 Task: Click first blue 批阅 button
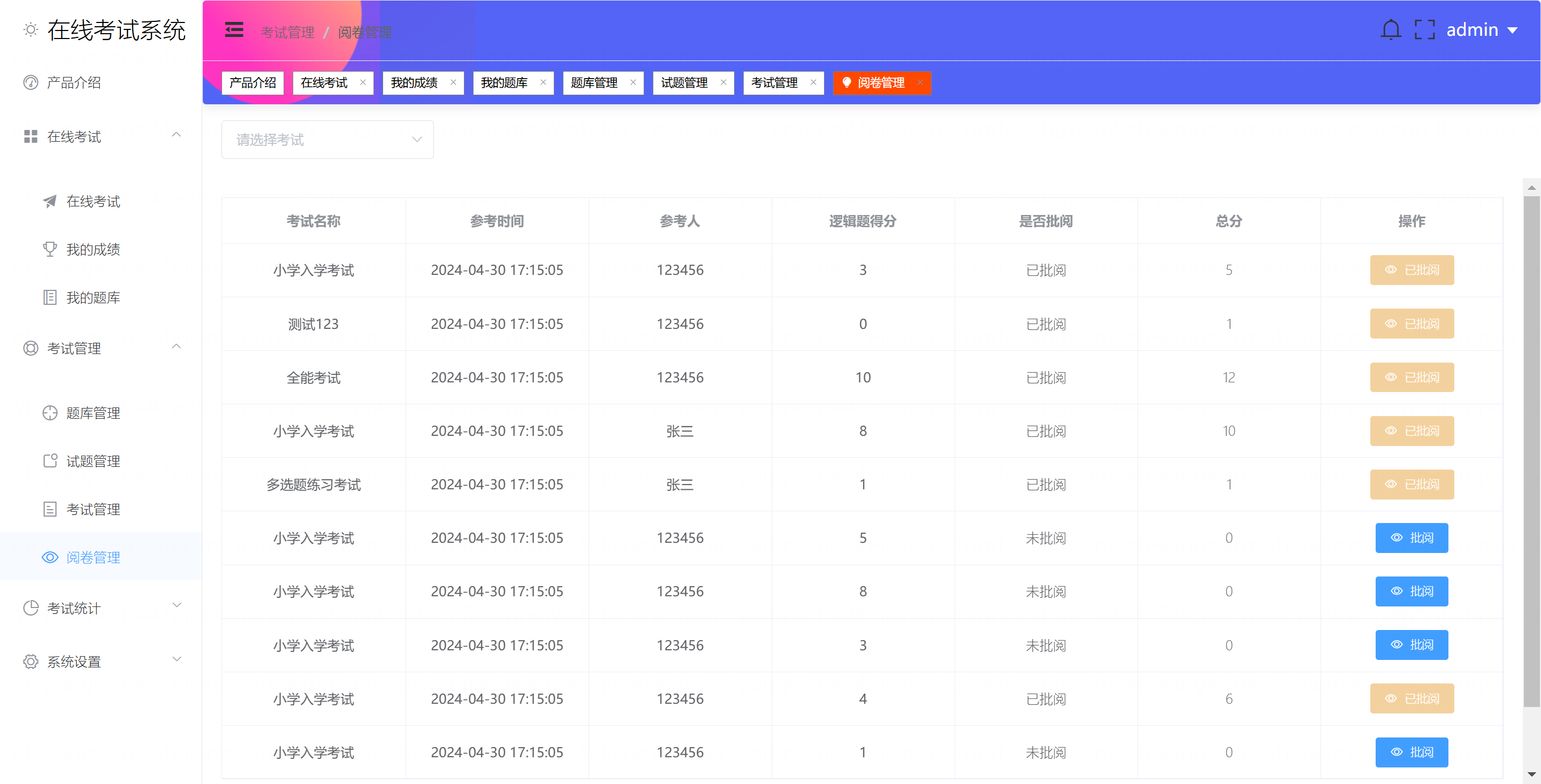point(1411,537)
